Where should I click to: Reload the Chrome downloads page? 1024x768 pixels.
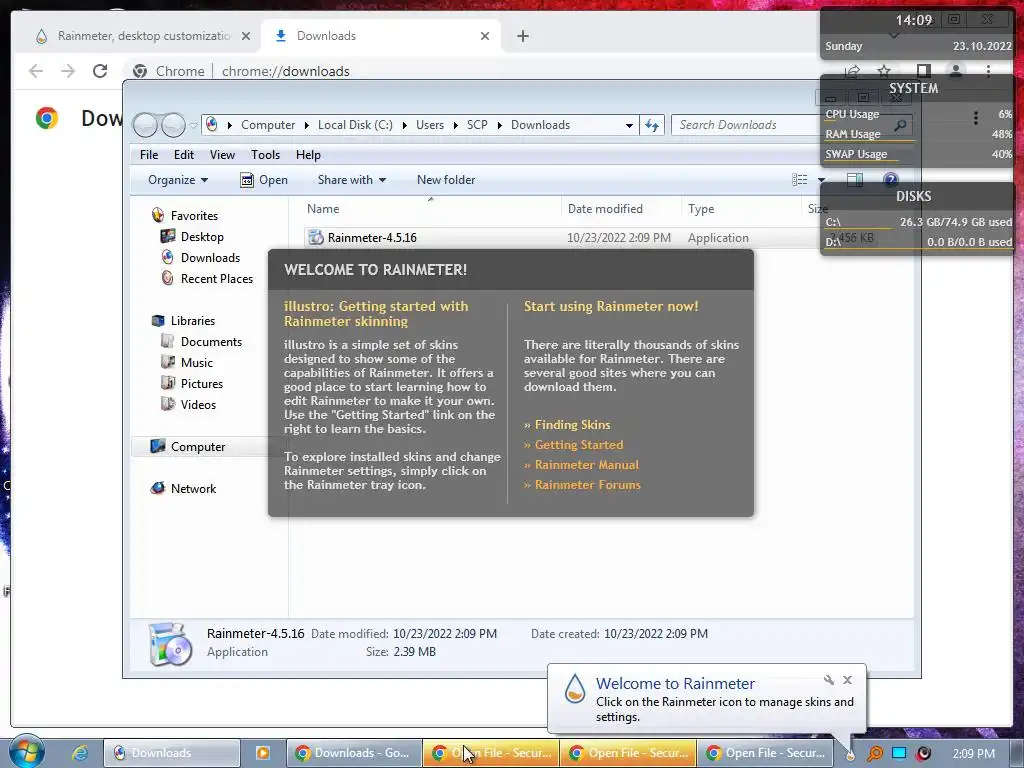(100, 71)
